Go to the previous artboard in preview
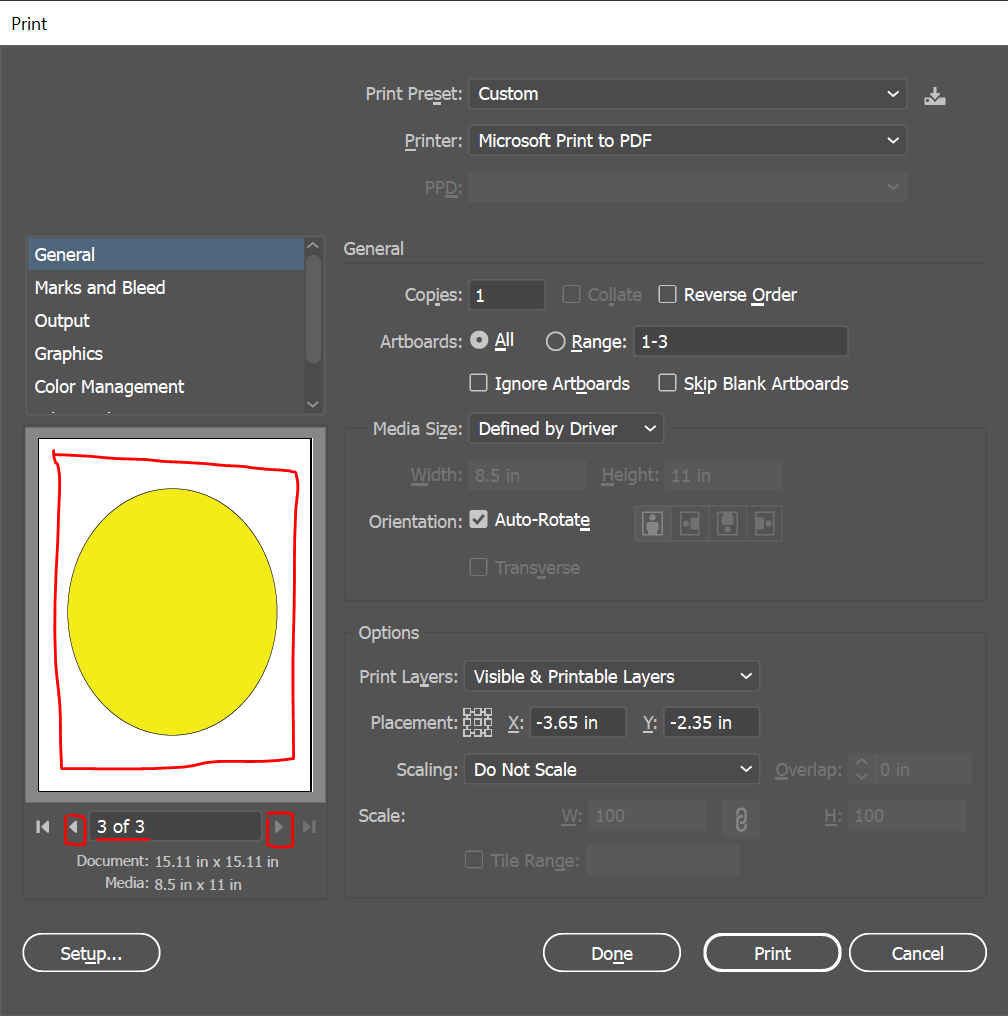Viewport: 1008px width, 1016px height. (73, 827)
